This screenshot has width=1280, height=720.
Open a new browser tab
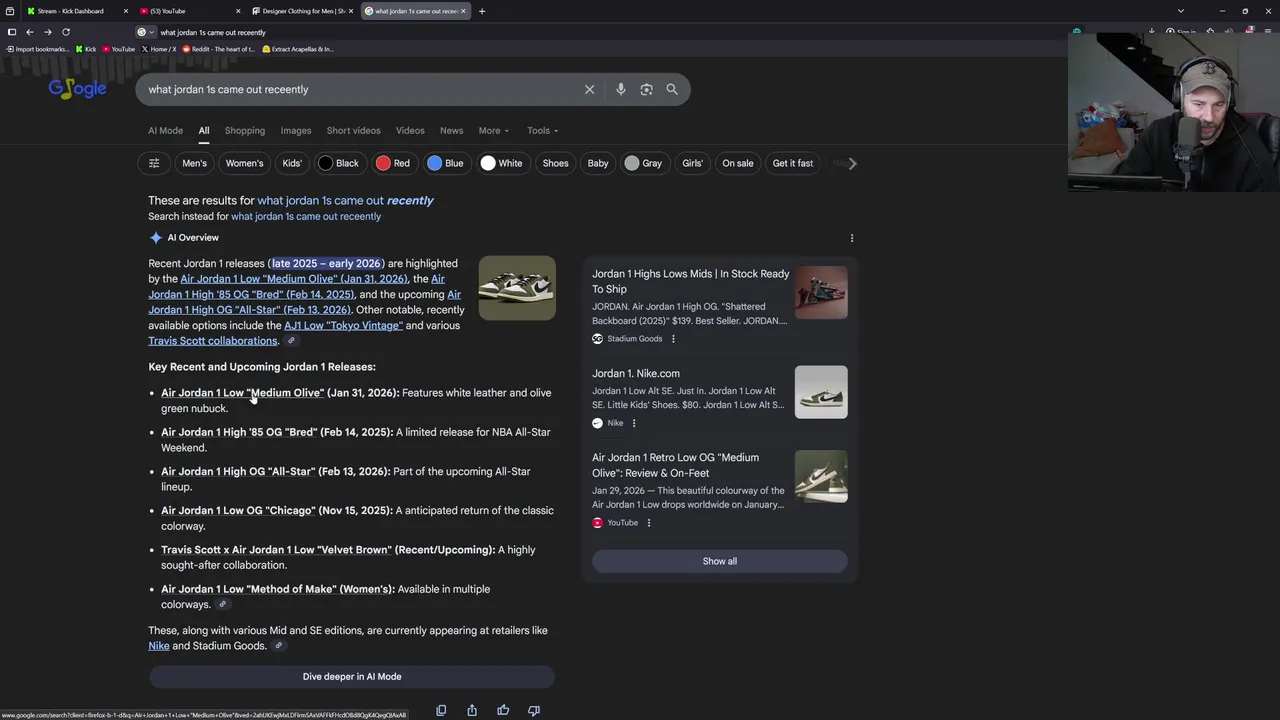click(x=482, y=11)
